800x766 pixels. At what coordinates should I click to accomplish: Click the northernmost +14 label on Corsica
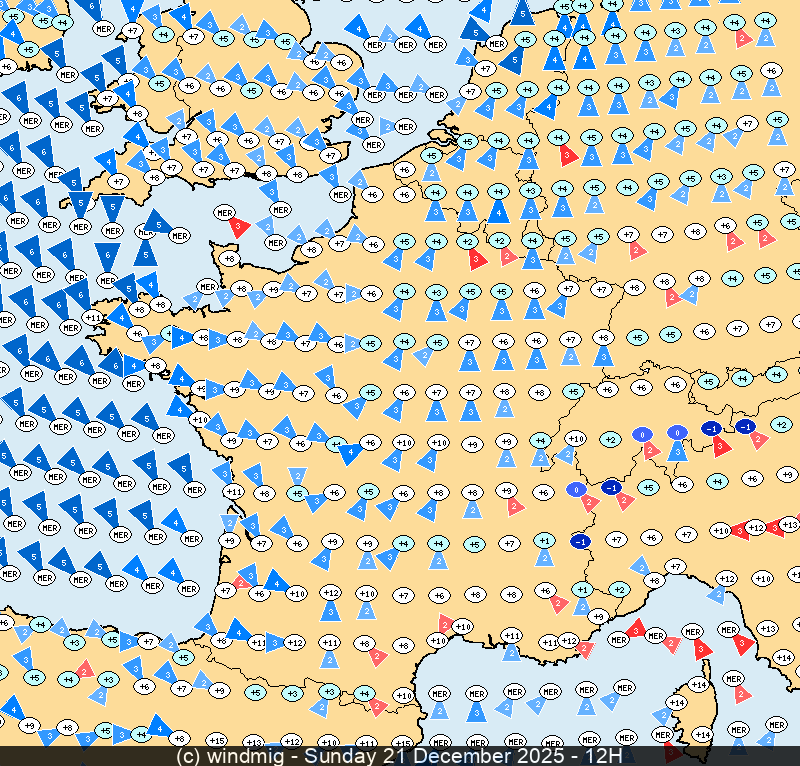coord(699,684)
